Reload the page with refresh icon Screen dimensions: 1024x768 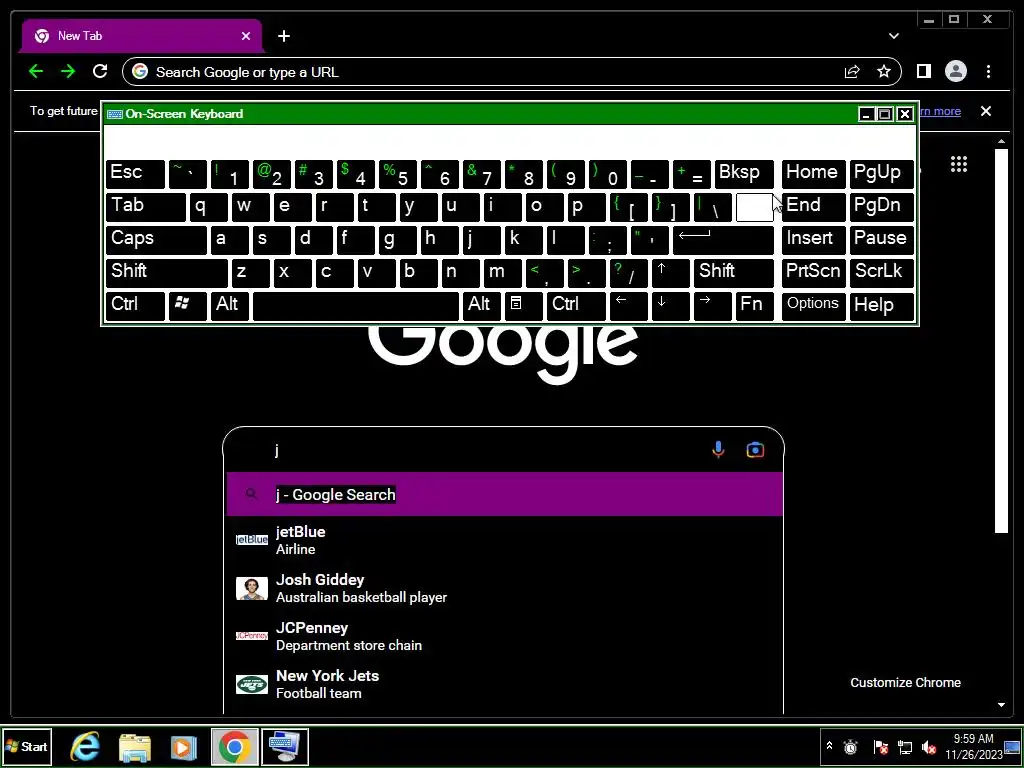[100, 71]
